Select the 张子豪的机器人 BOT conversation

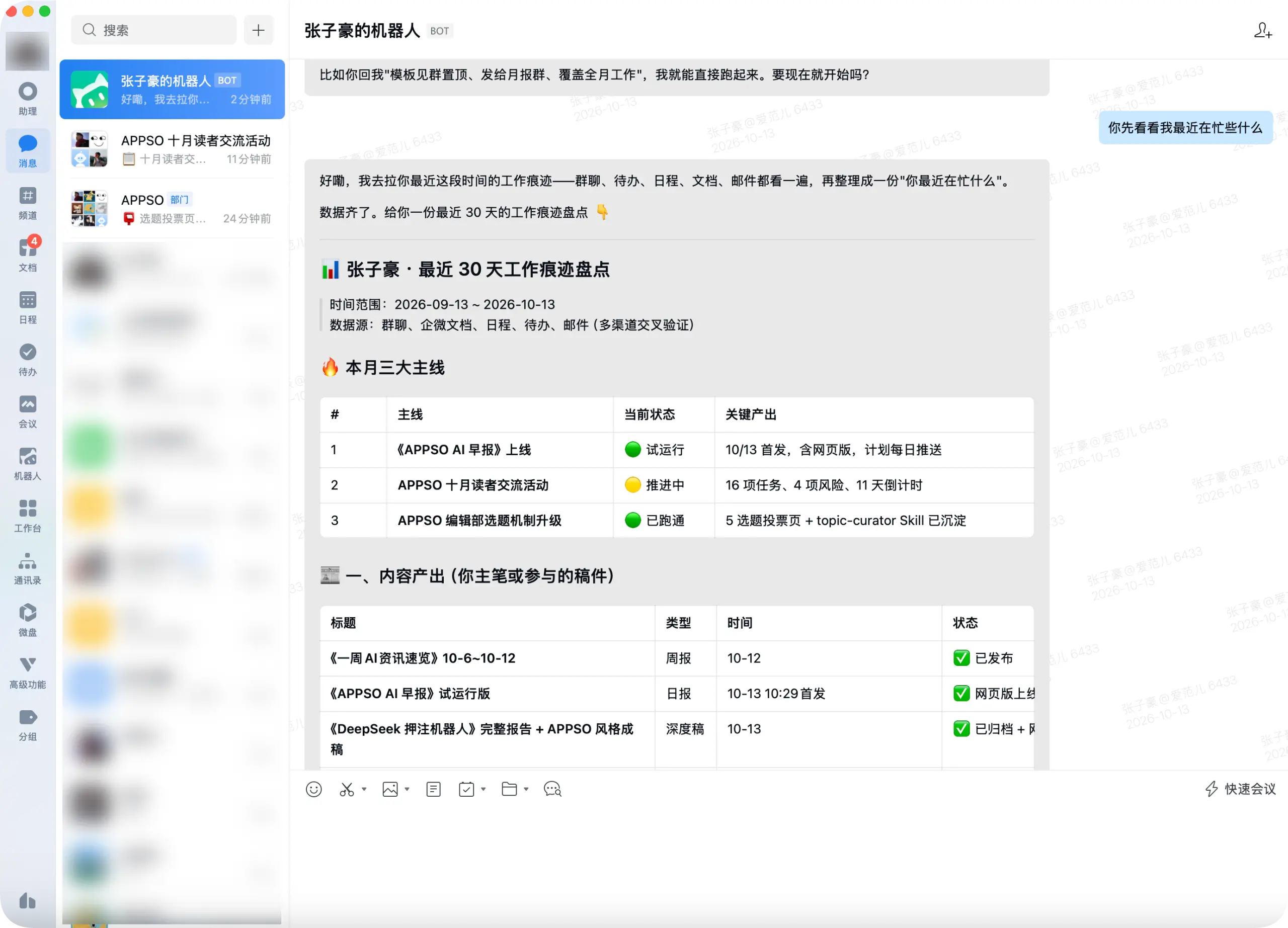point(172,89)
